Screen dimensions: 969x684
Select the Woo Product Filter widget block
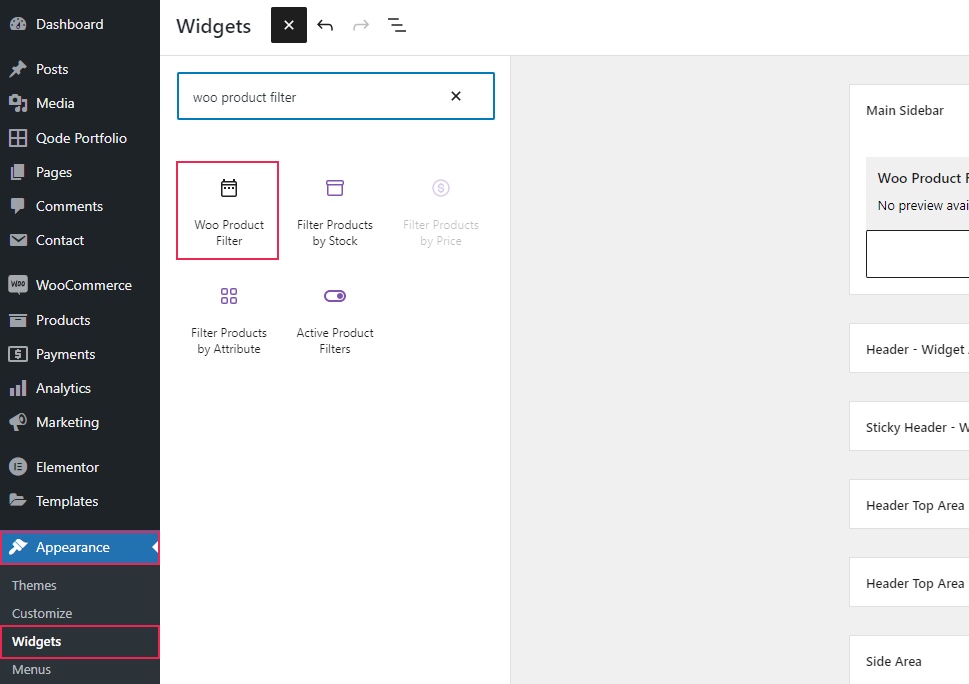pos(917,192)
